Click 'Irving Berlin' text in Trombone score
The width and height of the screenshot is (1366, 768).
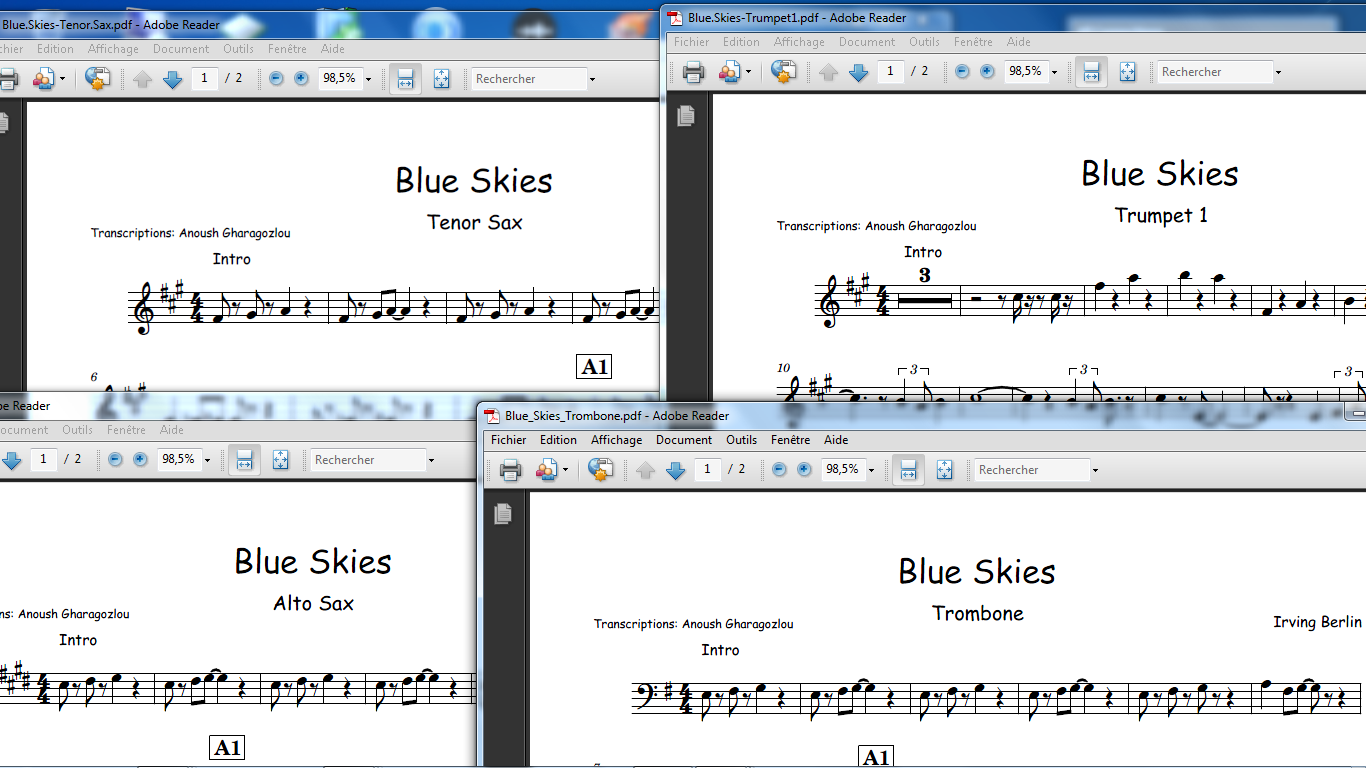[x=1317, y=622]
